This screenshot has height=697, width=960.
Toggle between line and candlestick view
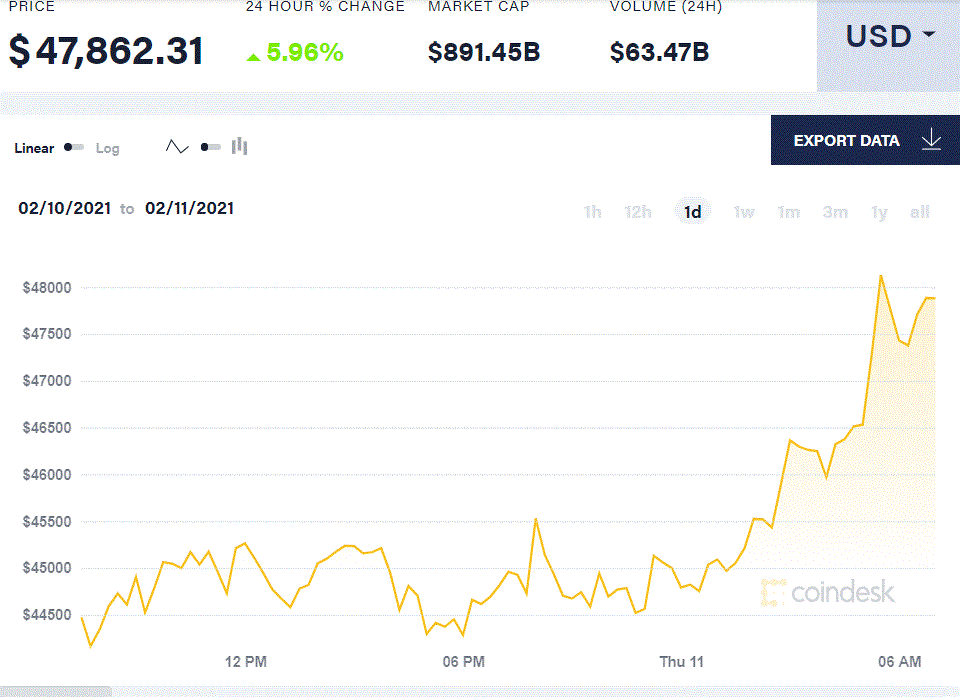tap(211, 146)
